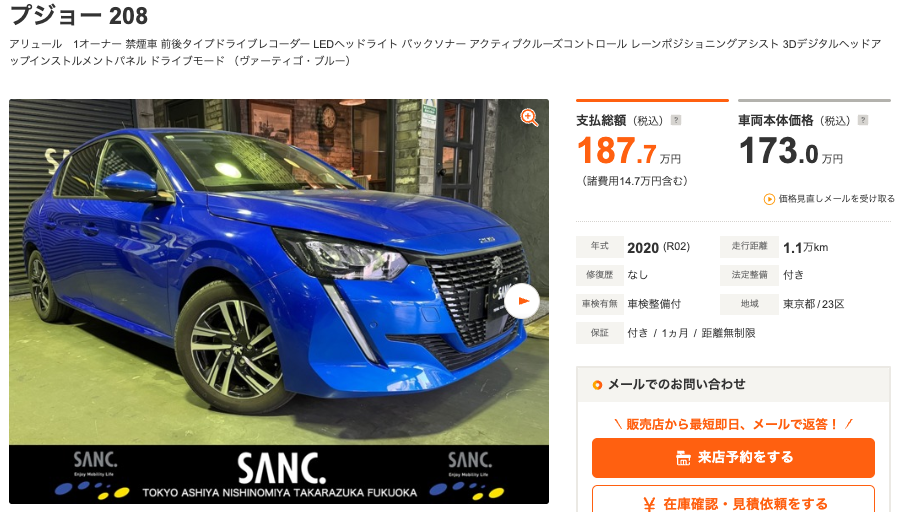Click the 保証 warranty details row

(x=666, y=333)
